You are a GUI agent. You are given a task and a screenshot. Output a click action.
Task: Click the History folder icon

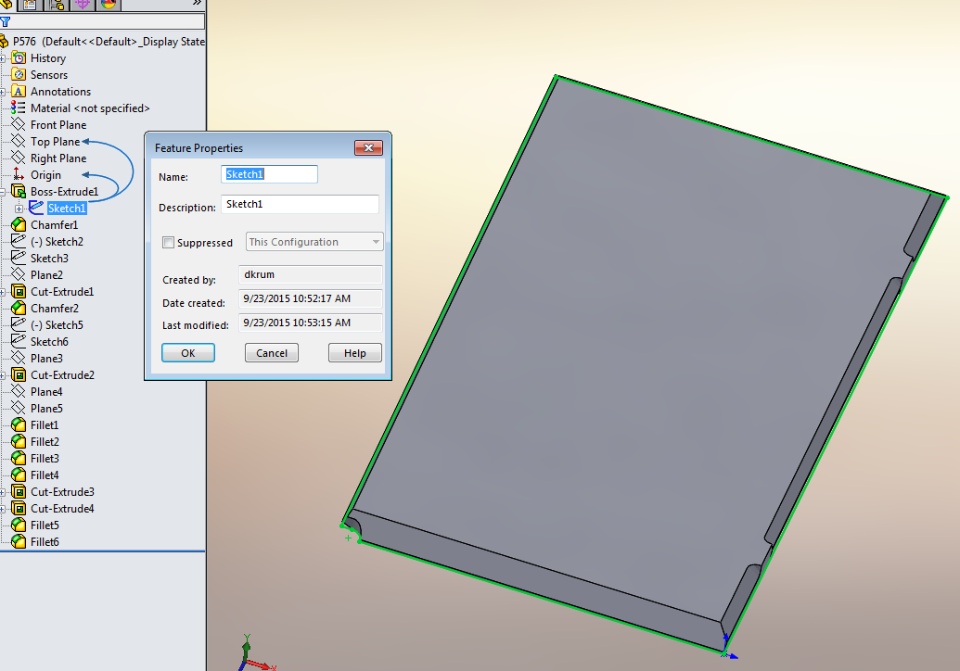[19, 58]
